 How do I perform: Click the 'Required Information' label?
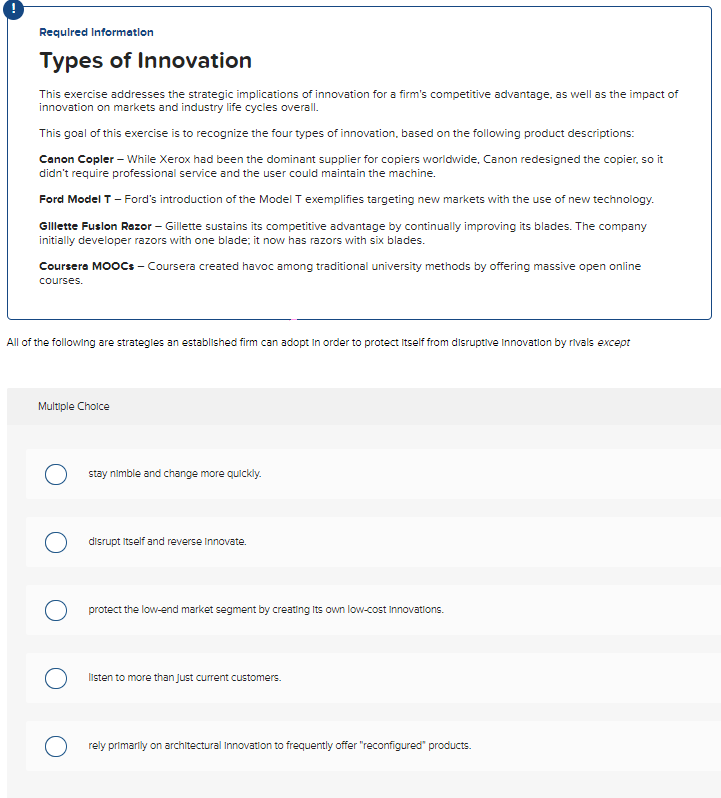point(96,33)
